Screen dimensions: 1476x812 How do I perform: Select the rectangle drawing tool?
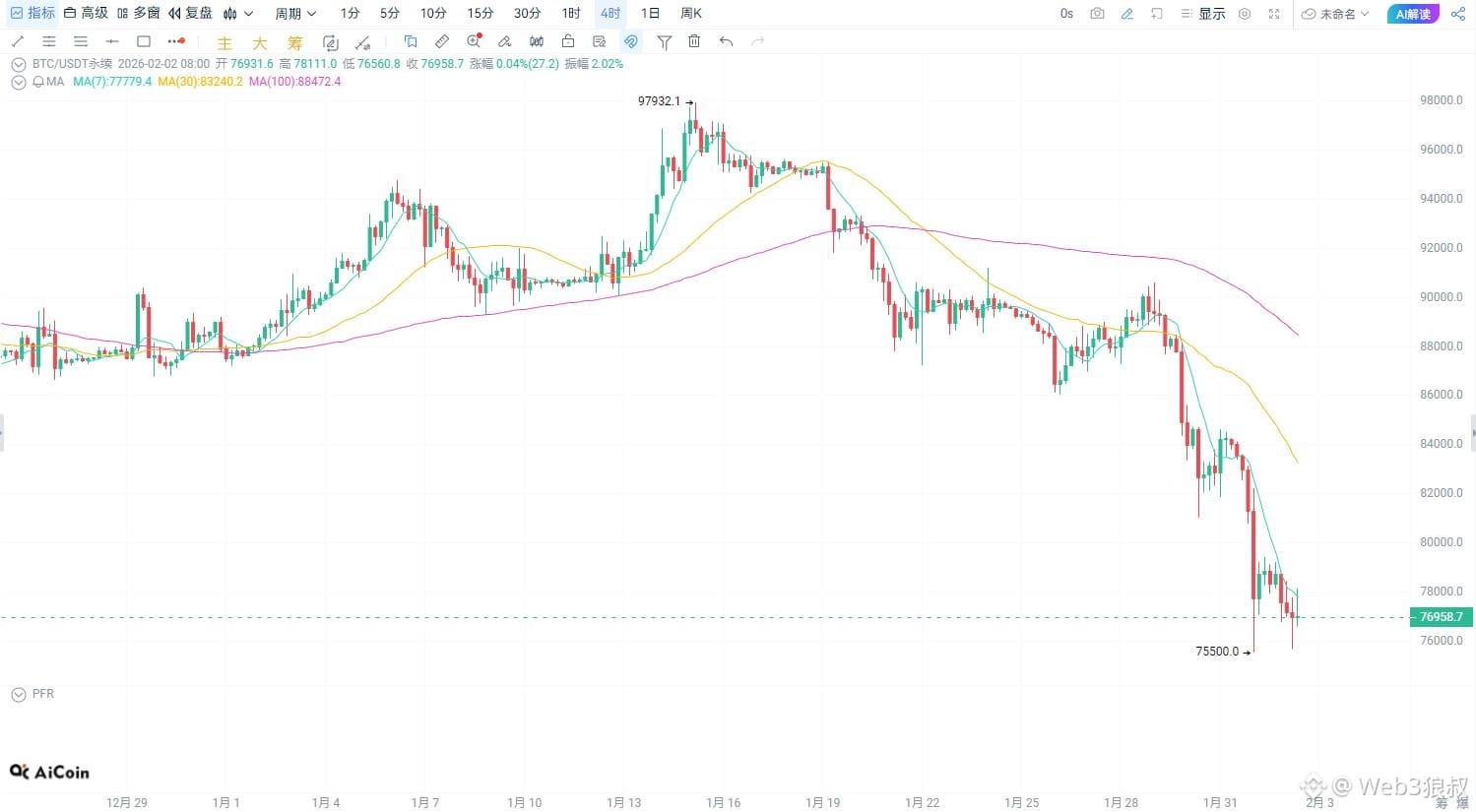pyautogui.click(x=144, y=41)
